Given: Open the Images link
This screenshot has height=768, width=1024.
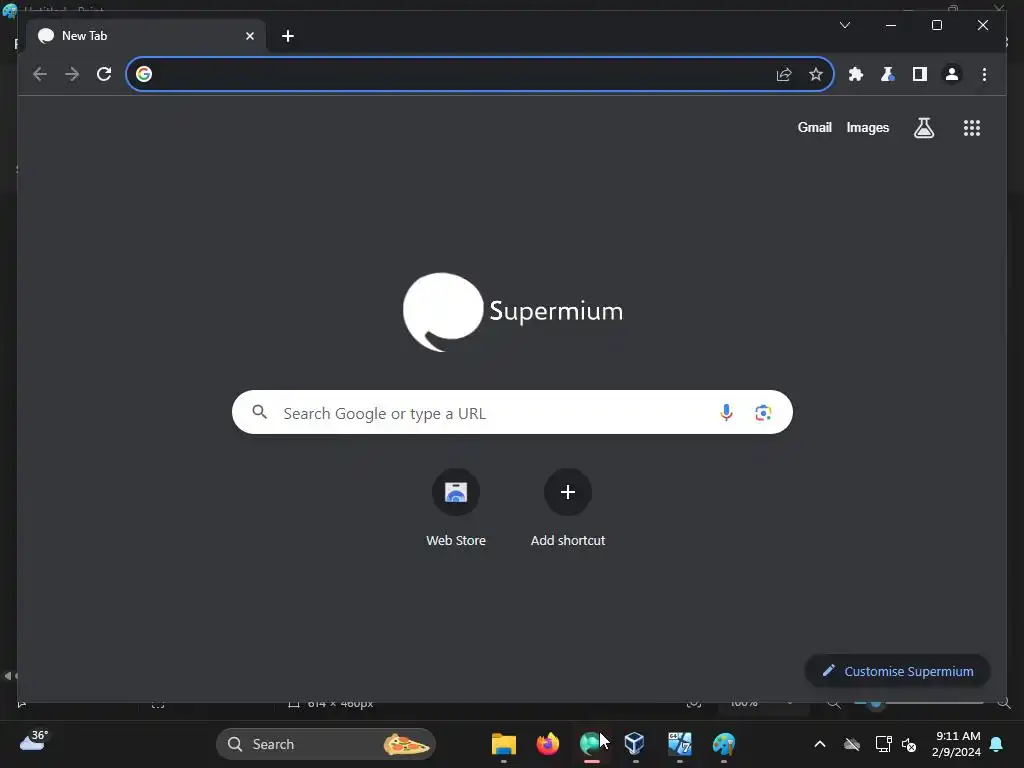Looking at the screenshot, I should coord(867,127).
